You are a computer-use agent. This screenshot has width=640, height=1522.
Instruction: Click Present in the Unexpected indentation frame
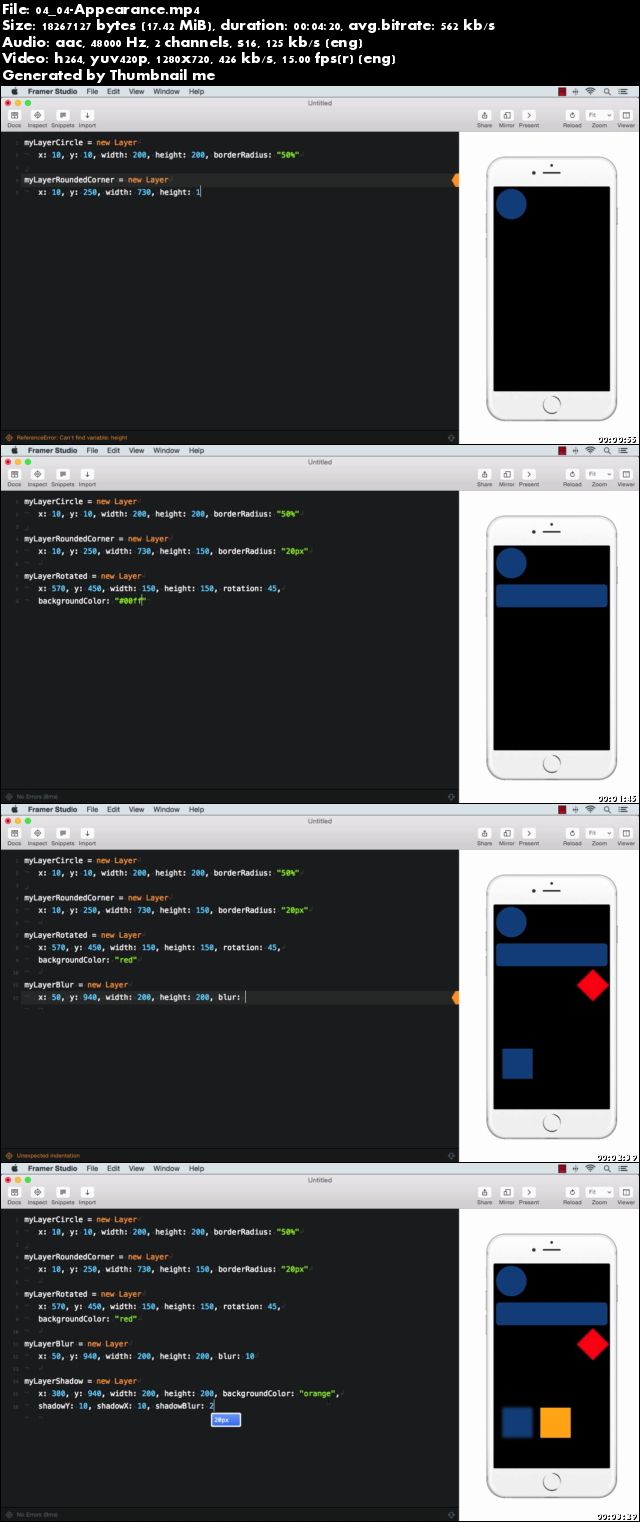[529, 836]
